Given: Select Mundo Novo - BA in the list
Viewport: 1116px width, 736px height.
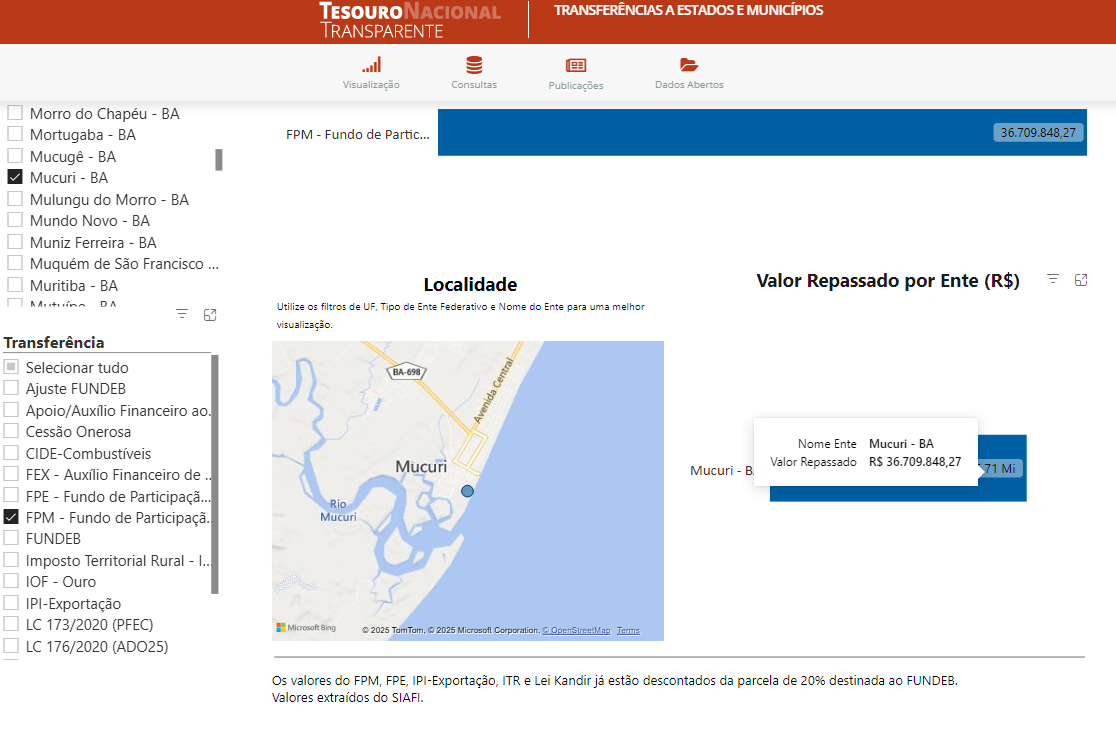Looking at the screenshot, I should click(15, 220).
